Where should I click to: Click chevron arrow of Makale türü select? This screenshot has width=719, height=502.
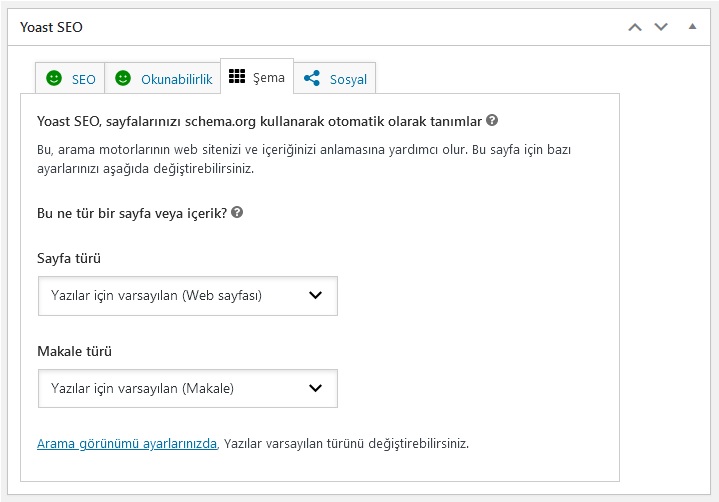315,388
